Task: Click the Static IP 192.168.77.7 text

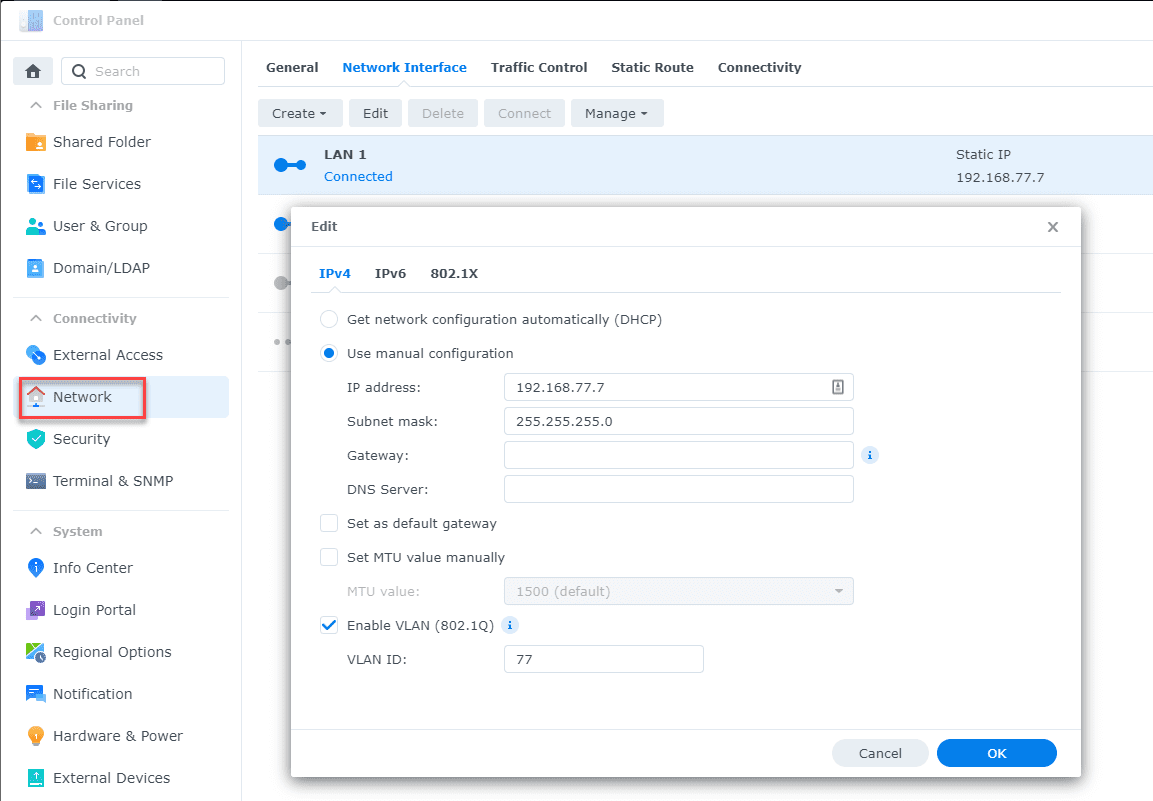Action: click(x=999, y=166)
